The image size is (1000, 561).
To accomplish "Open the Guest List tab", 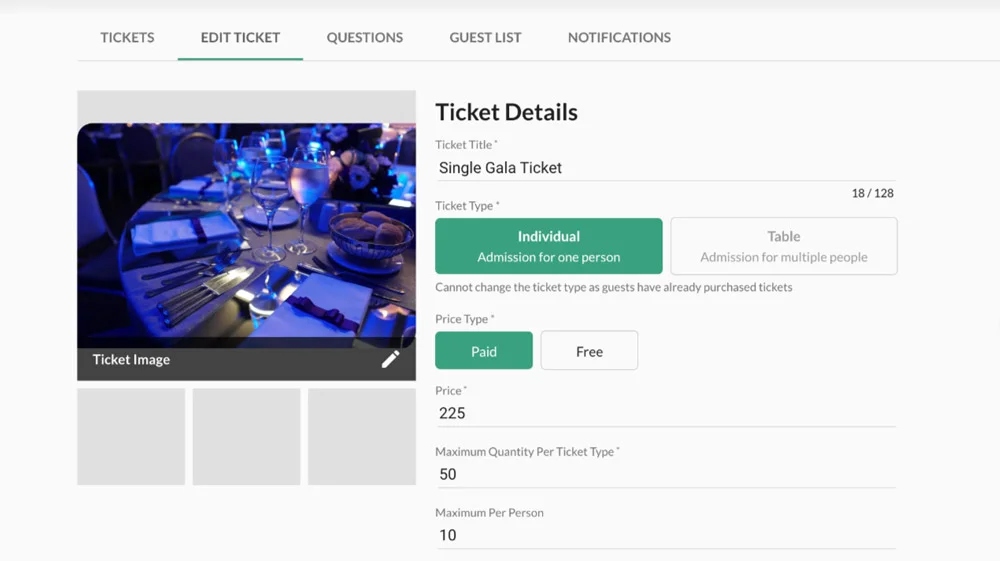I will click(485, 37).
